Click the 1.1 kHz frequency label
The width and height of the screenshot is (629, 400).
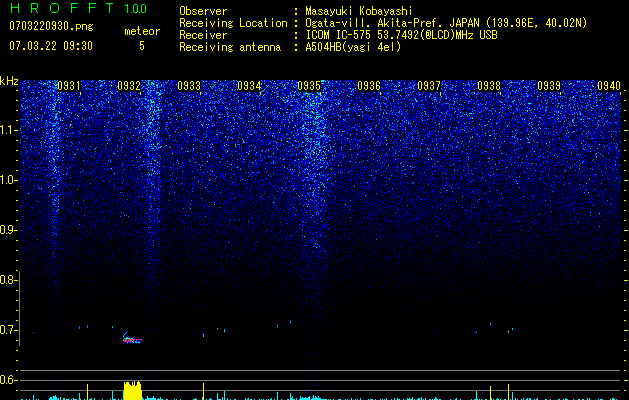point(9,130)
